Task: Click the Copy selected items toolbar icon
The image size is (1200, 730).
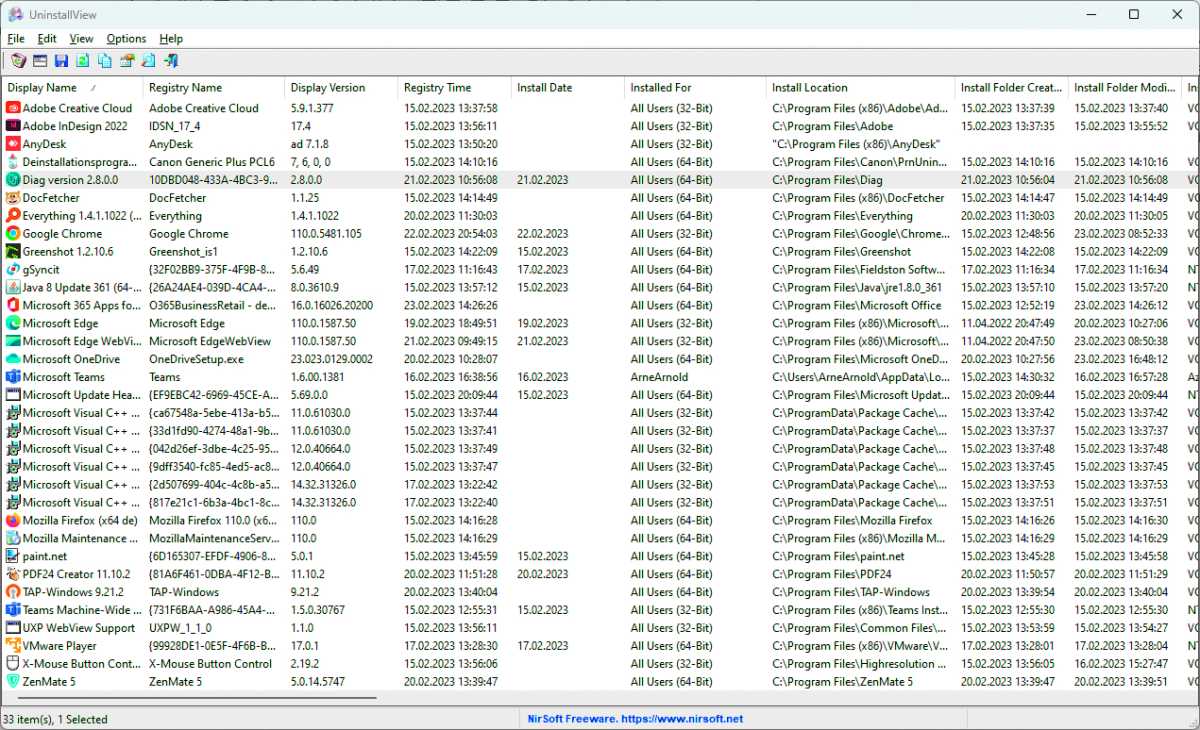Action: tap(105, 61)
